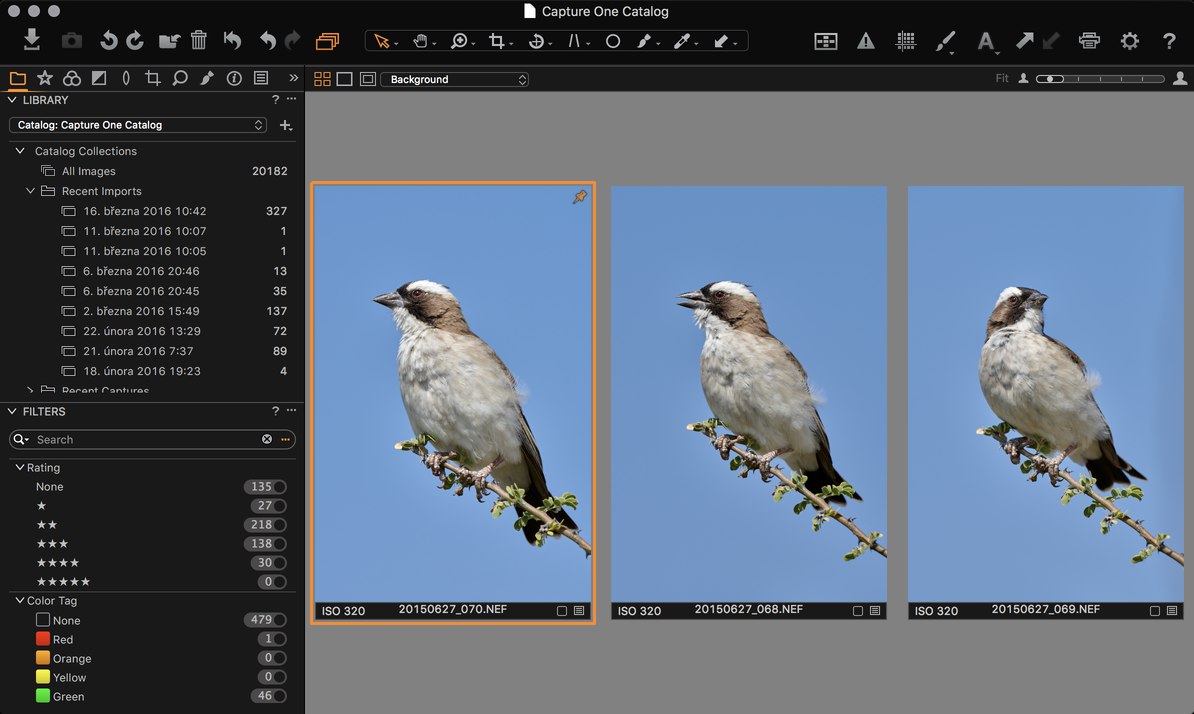
Task: Toggle the four-star rating filter
Action: 279,563
